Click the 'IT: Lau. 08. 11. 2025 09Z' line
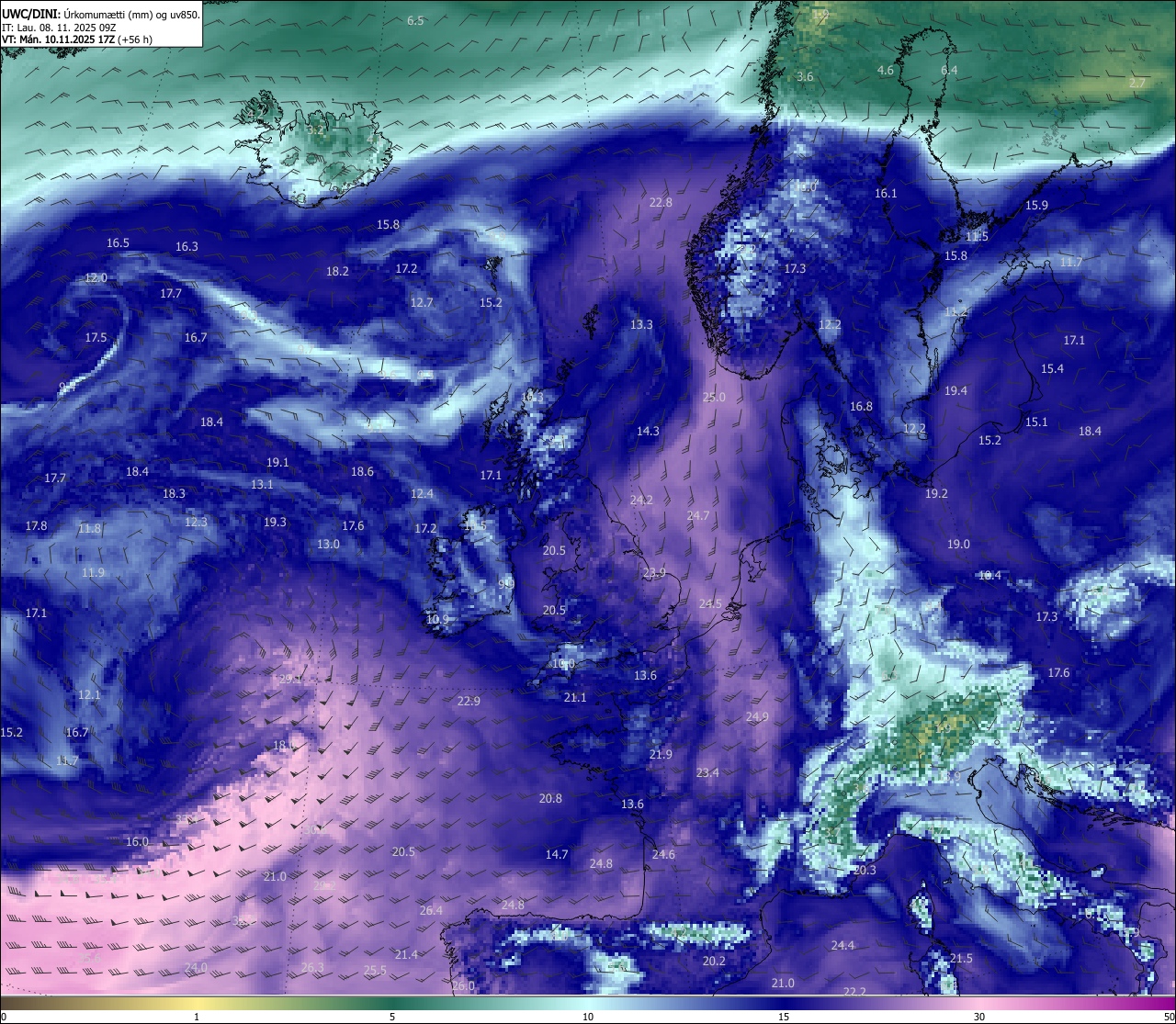This screenshot has height=1024, width=1176. [x=60, y=28]
